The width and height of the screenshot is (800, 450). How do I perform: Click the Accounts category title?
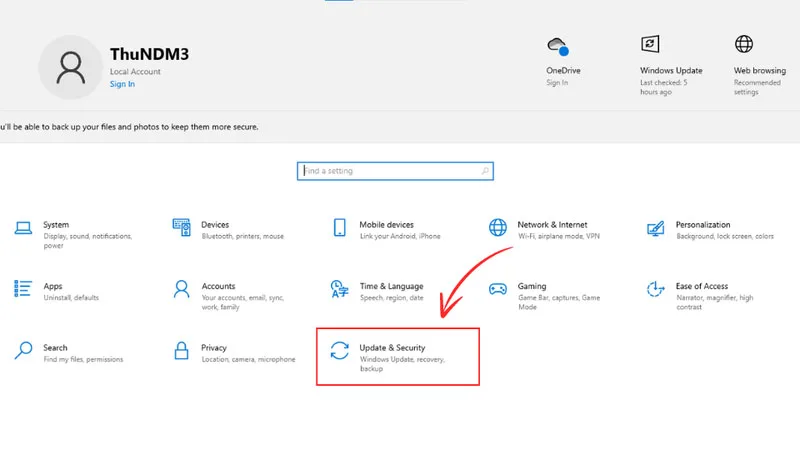[x=218, y=286]
